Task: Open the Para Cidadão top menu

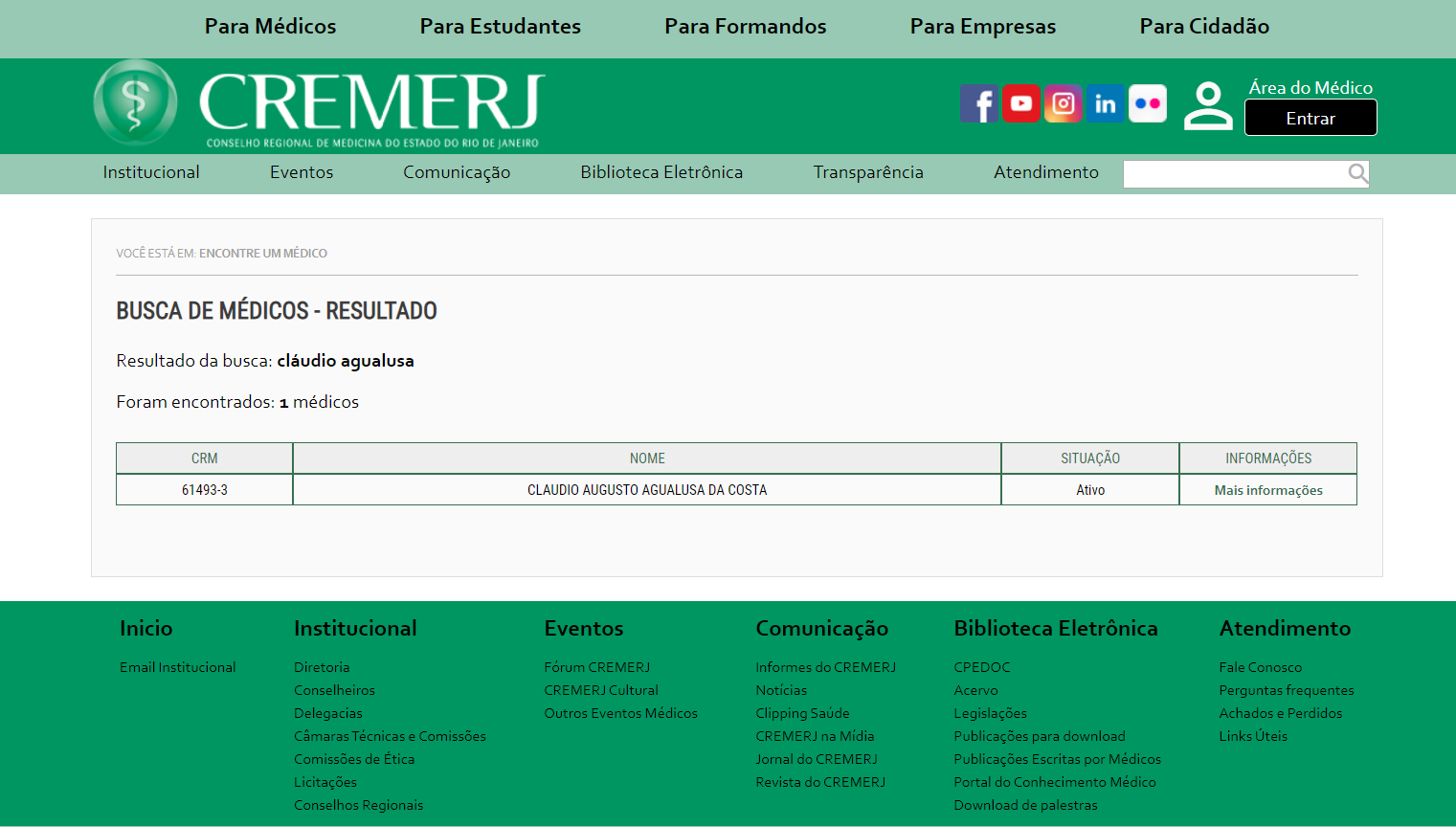Action: point(1204,27)
